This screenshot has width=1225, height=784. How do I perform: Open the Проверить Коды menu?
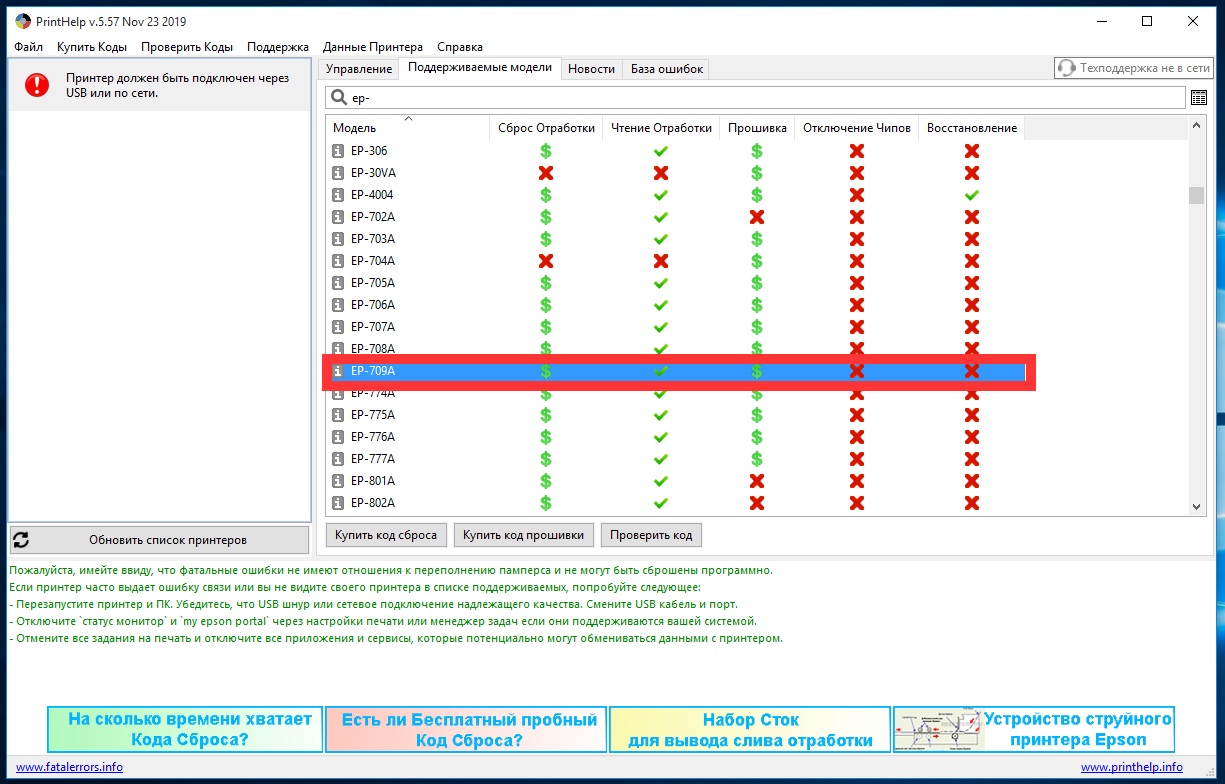coord(187,47)
